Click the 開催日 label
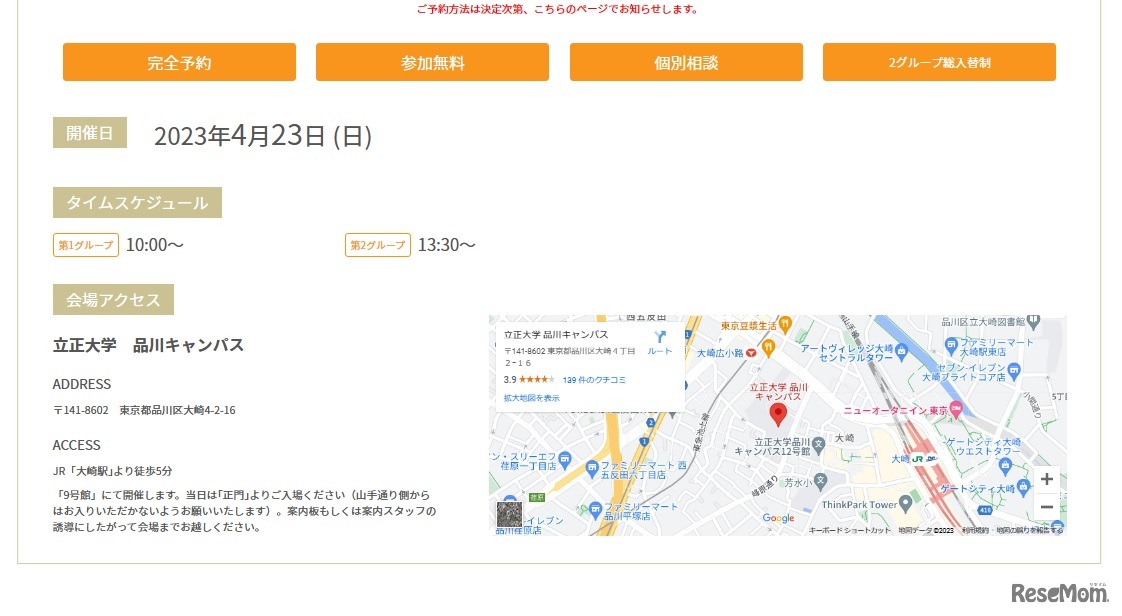 pos(89,133)
